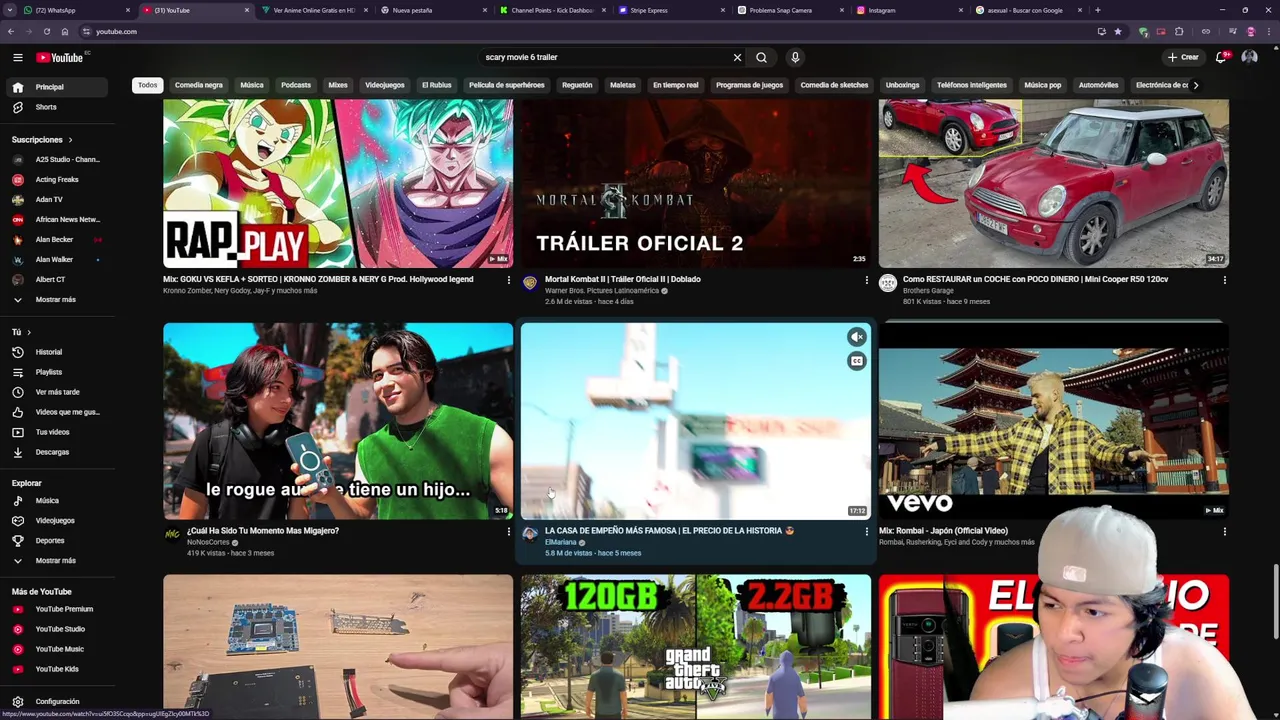Image resolution: width=1280 pixels, height=720 pixels.
Task: Toggle captions on the preview video
Action: click(856, 361)
